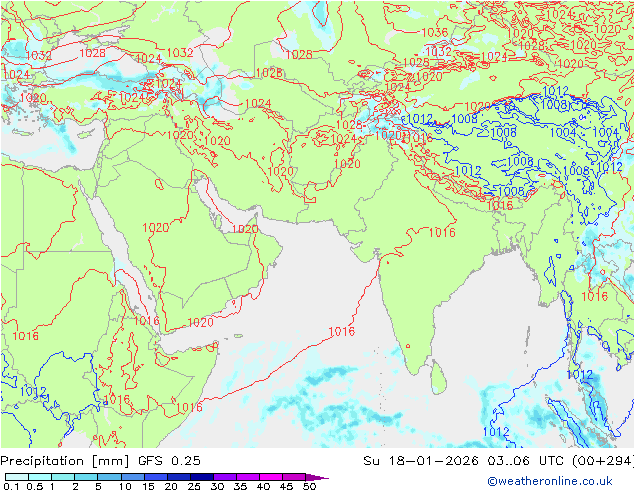Choose the 40–45 mm magenta legend swatch
The width and height of the screenshot is (634, 490).
click(271, 477)
